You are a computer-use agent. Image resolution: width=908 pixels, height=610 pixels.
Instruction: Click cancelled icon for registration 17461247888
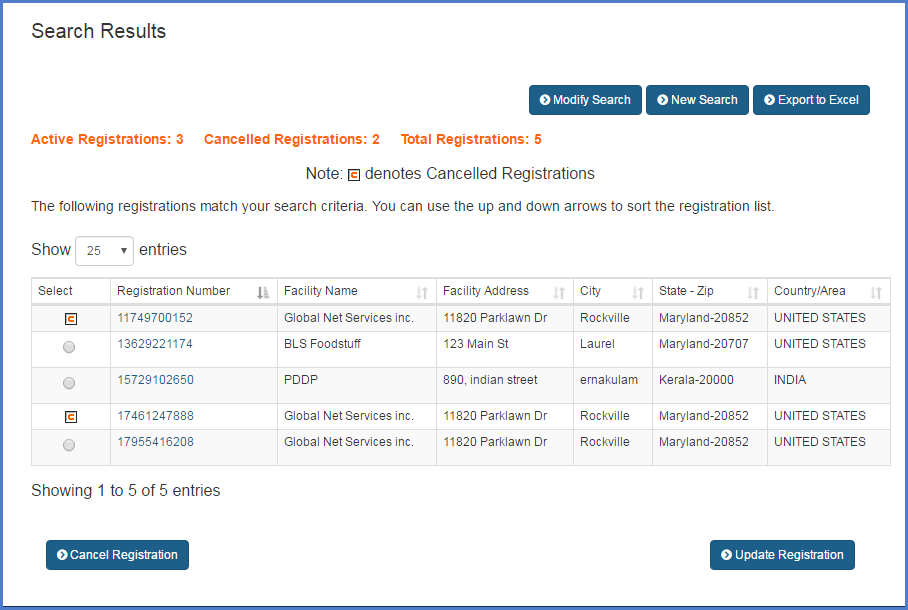coord(70,417)
